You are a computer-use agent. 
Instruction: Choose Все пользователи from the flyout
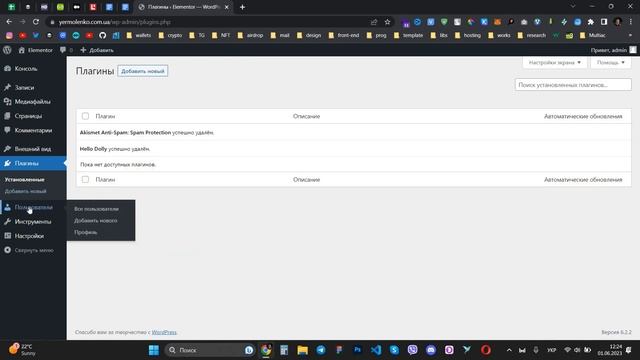96,209
